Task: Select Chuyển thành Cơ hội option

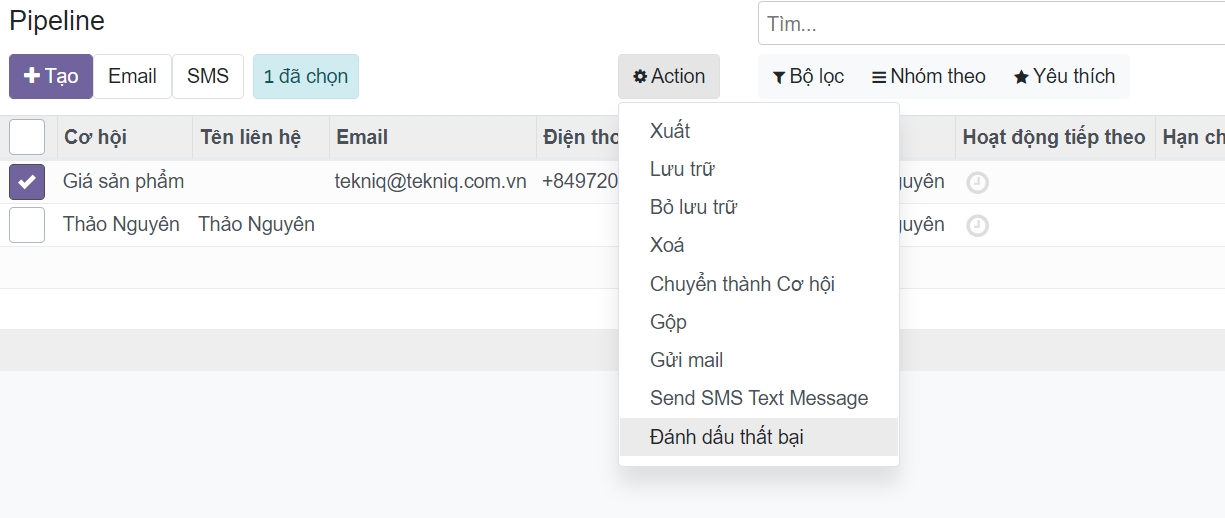Action: point(742,284)
